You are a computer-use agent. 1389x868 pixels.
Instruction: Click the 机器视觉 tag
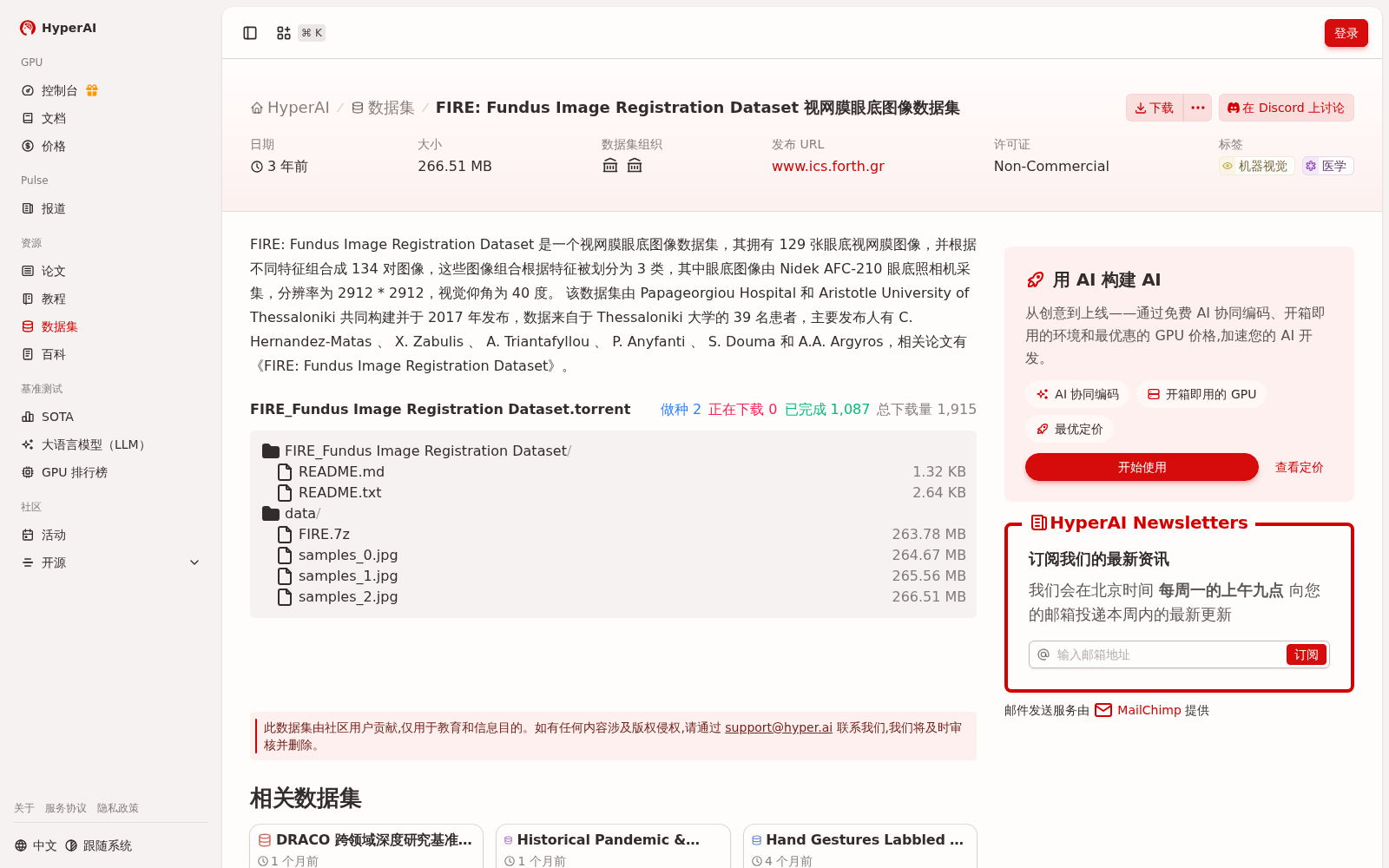click(1257, 166)
